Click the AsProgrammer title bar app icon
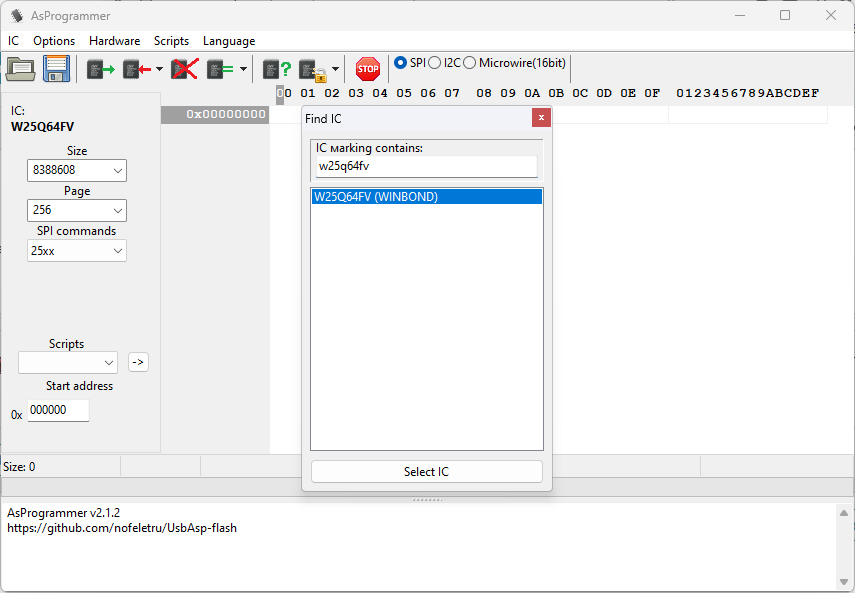Viewport: 855px width, 593px height. pos(17,16)
